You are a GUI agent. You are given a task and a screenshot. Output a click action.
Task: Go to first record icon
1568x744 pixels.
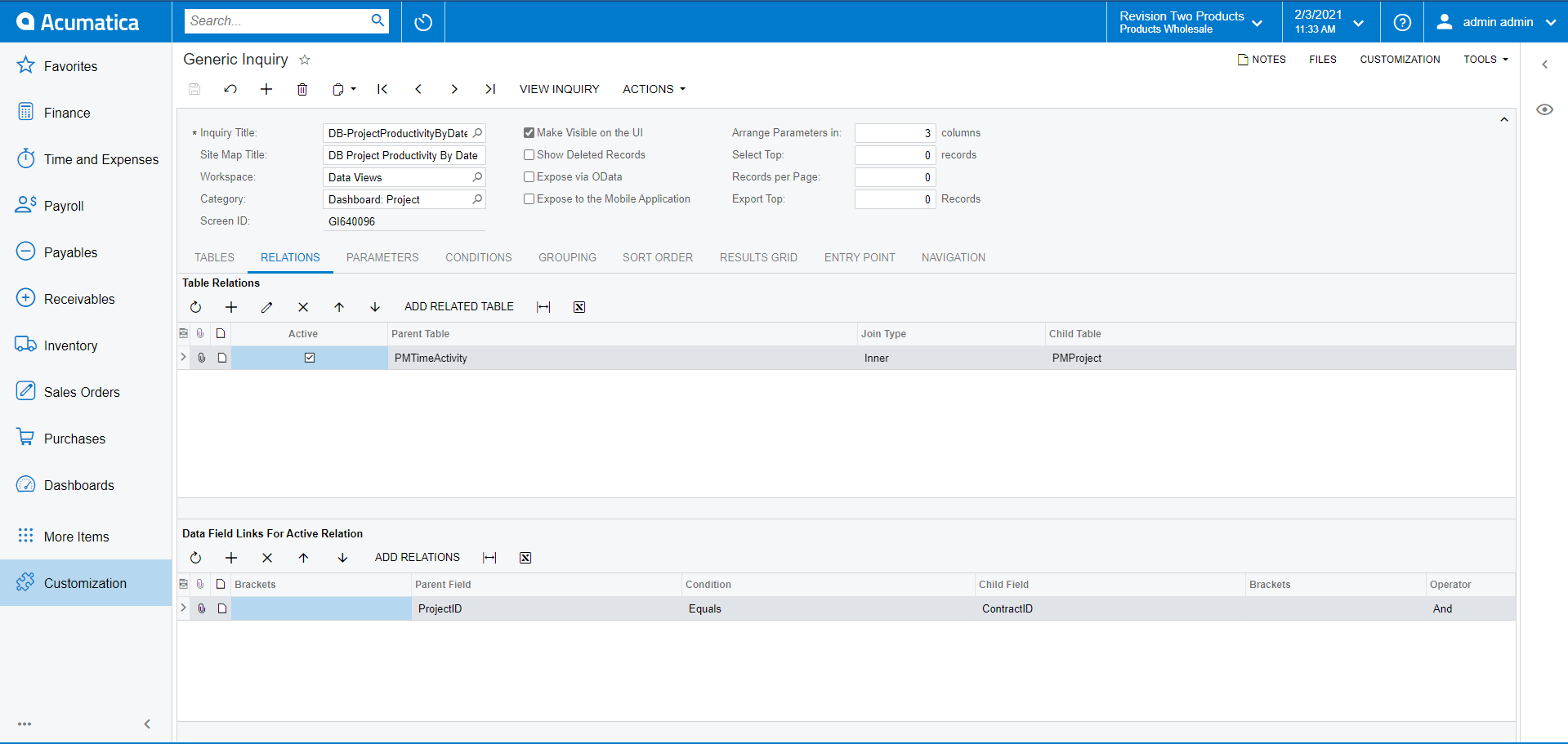[x=382, y=89]
